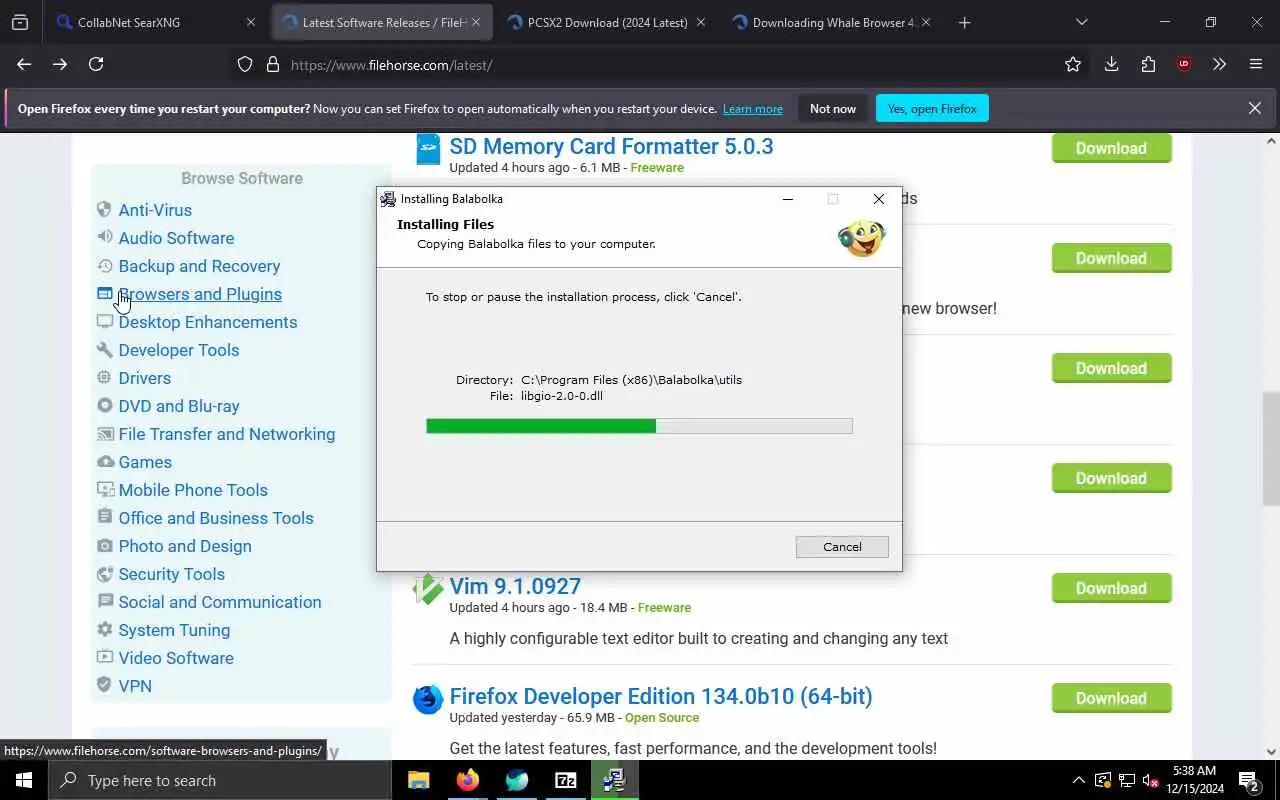
Task: Click the Drivers chip icon
Action: [104, 378]
